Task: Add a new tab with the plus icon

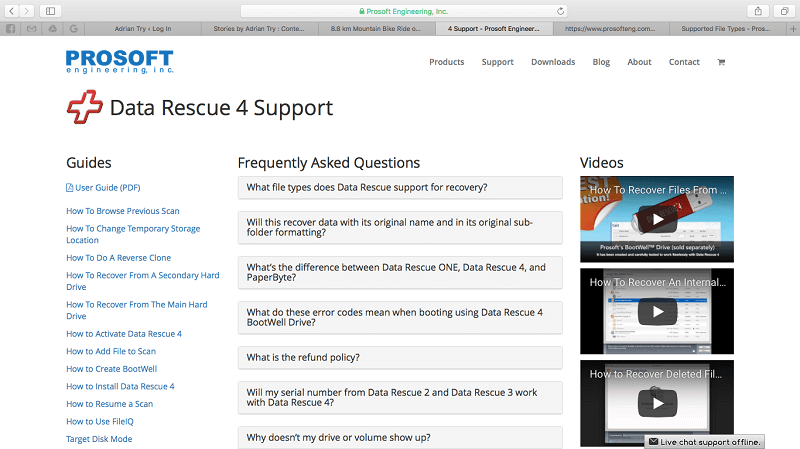Action: point(793,29)
